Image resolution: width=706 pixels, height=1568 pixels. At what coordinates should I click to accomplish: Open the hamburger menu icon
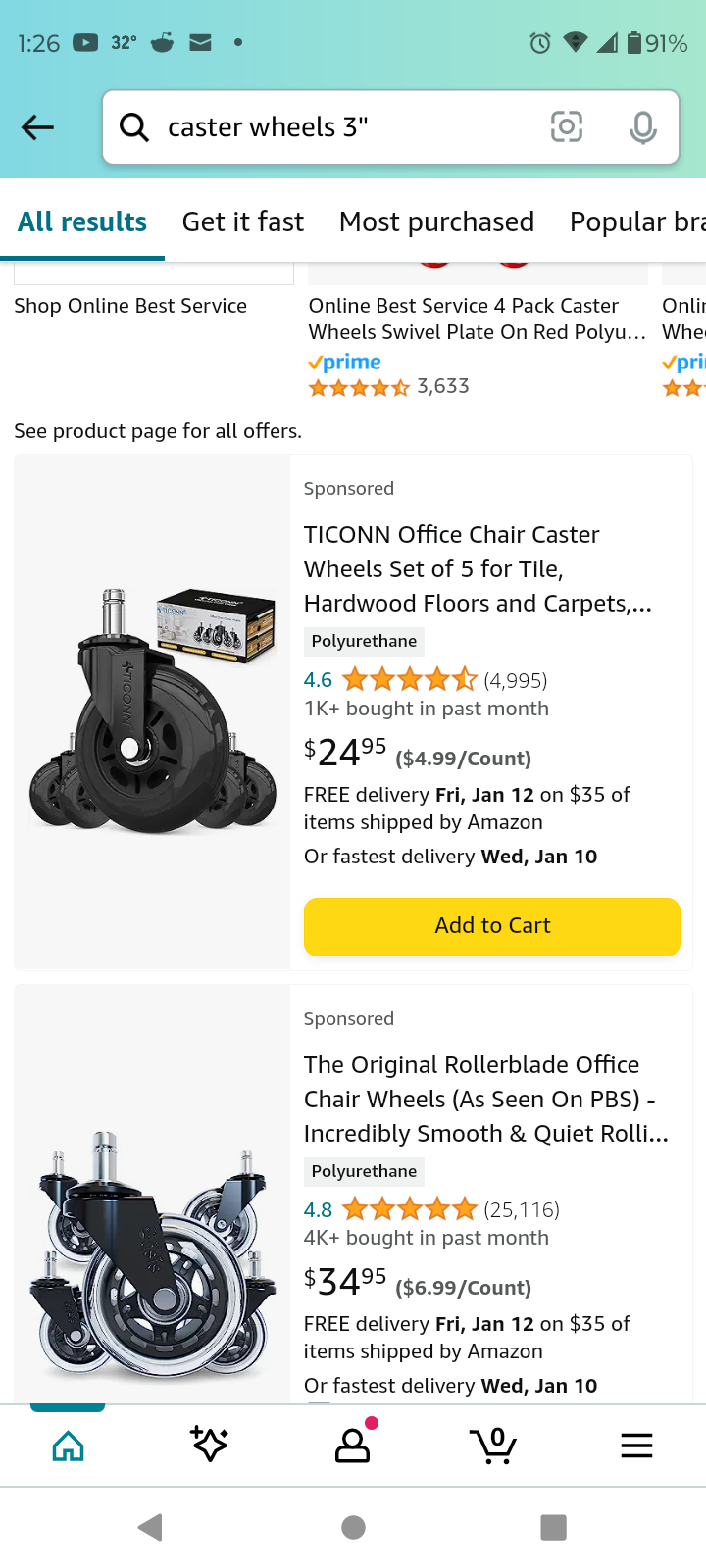point(636,1445)
